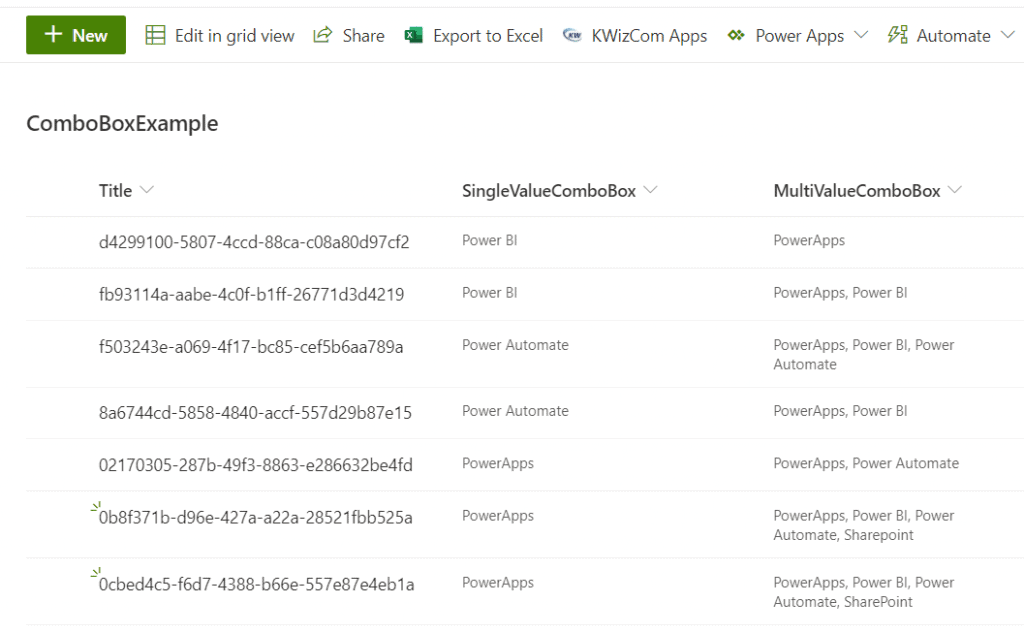1024x634 pixels.
Task: Click 'PowerApps, Power BI' in fb93114a row
Action: 840,293
